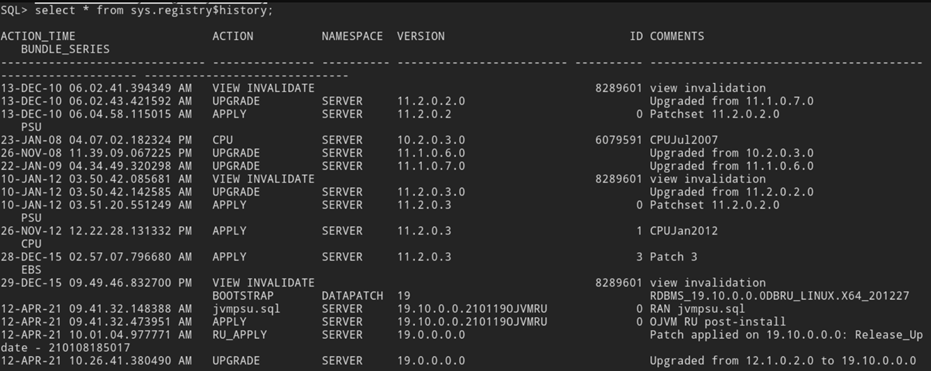Click the 'jvmpsu.sql' action value
The width and height of the screenshot is (931, 371).
click(x=246, y=309)
